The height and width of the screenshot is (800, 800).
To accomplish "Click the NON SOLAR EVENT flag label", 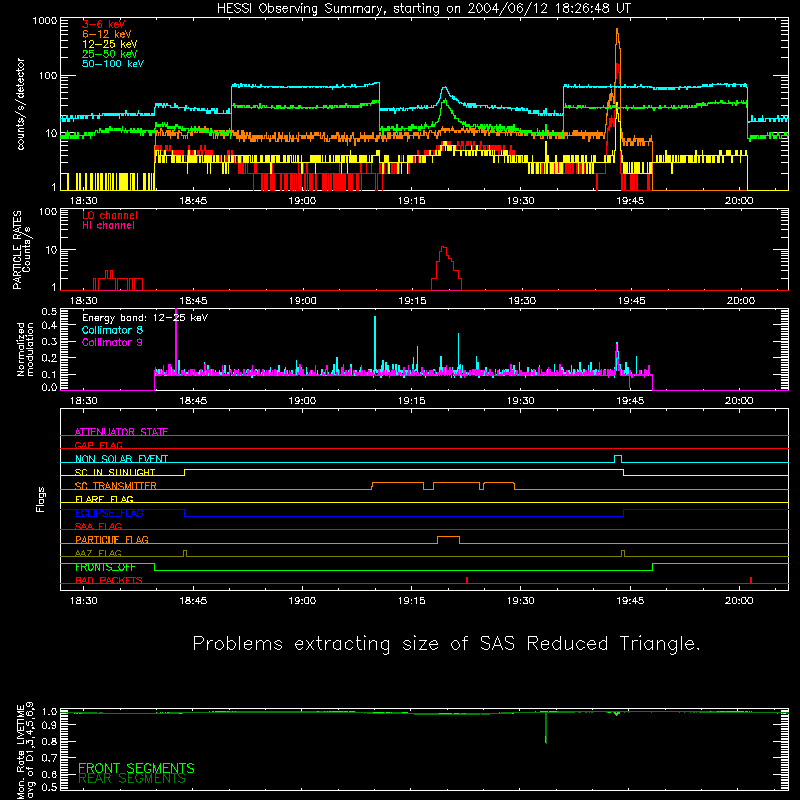I will (121, 459).
